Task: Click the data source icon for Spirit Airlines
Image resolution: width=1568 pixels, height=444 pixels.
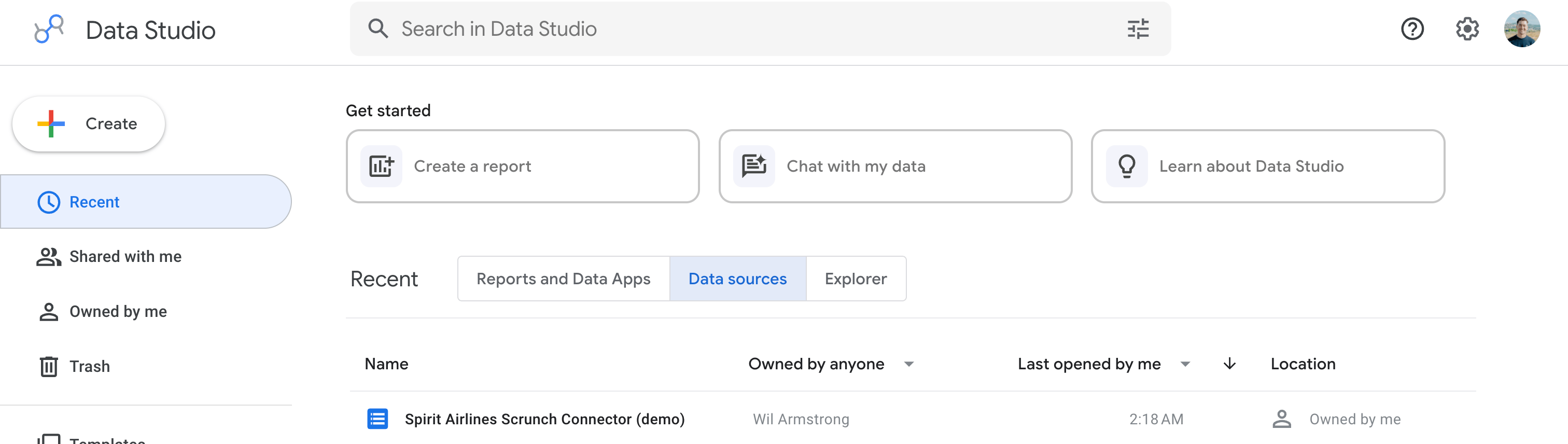Action: click(377, 419)
